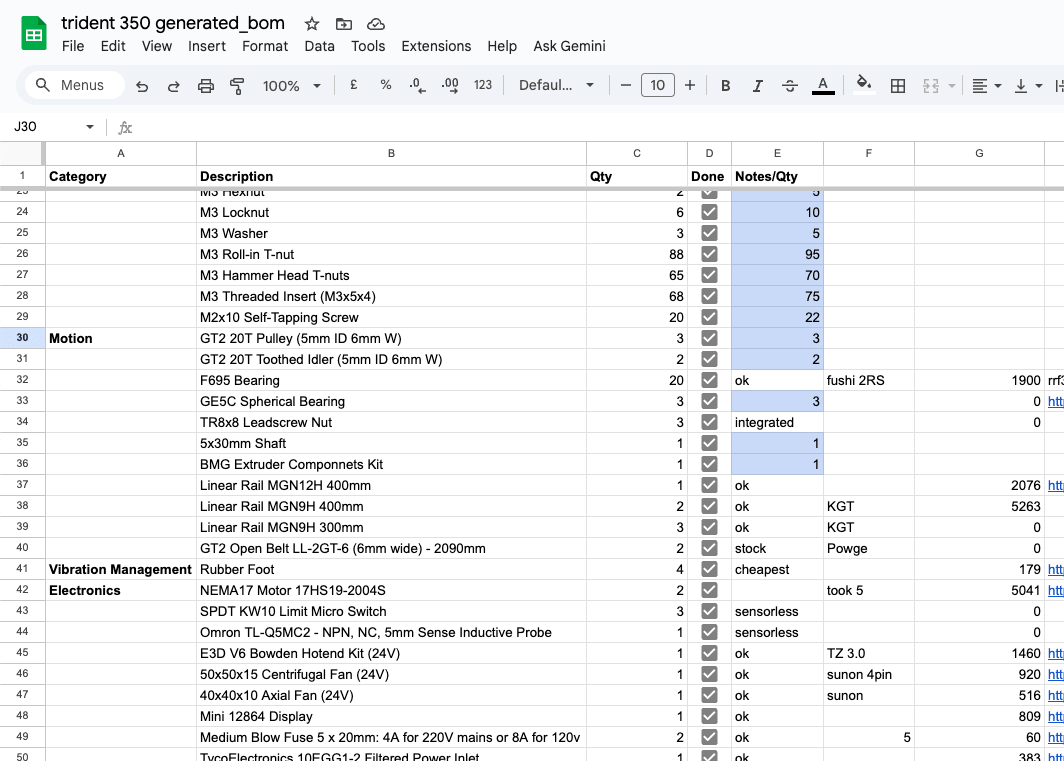The image size is (1064, 761).
Task: Open the Borders tool
Action: pyautogui.click(x=897, y=85)
